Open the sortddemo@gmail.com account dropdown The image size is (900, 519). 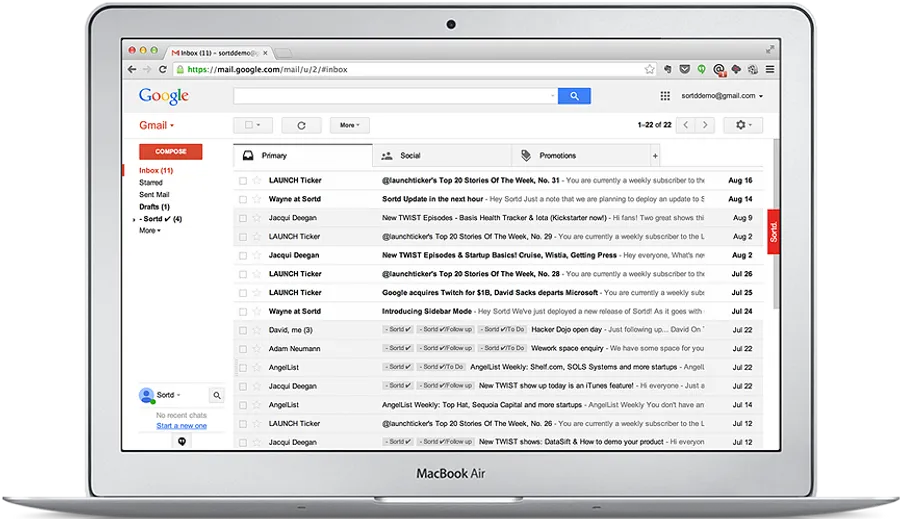722,96
